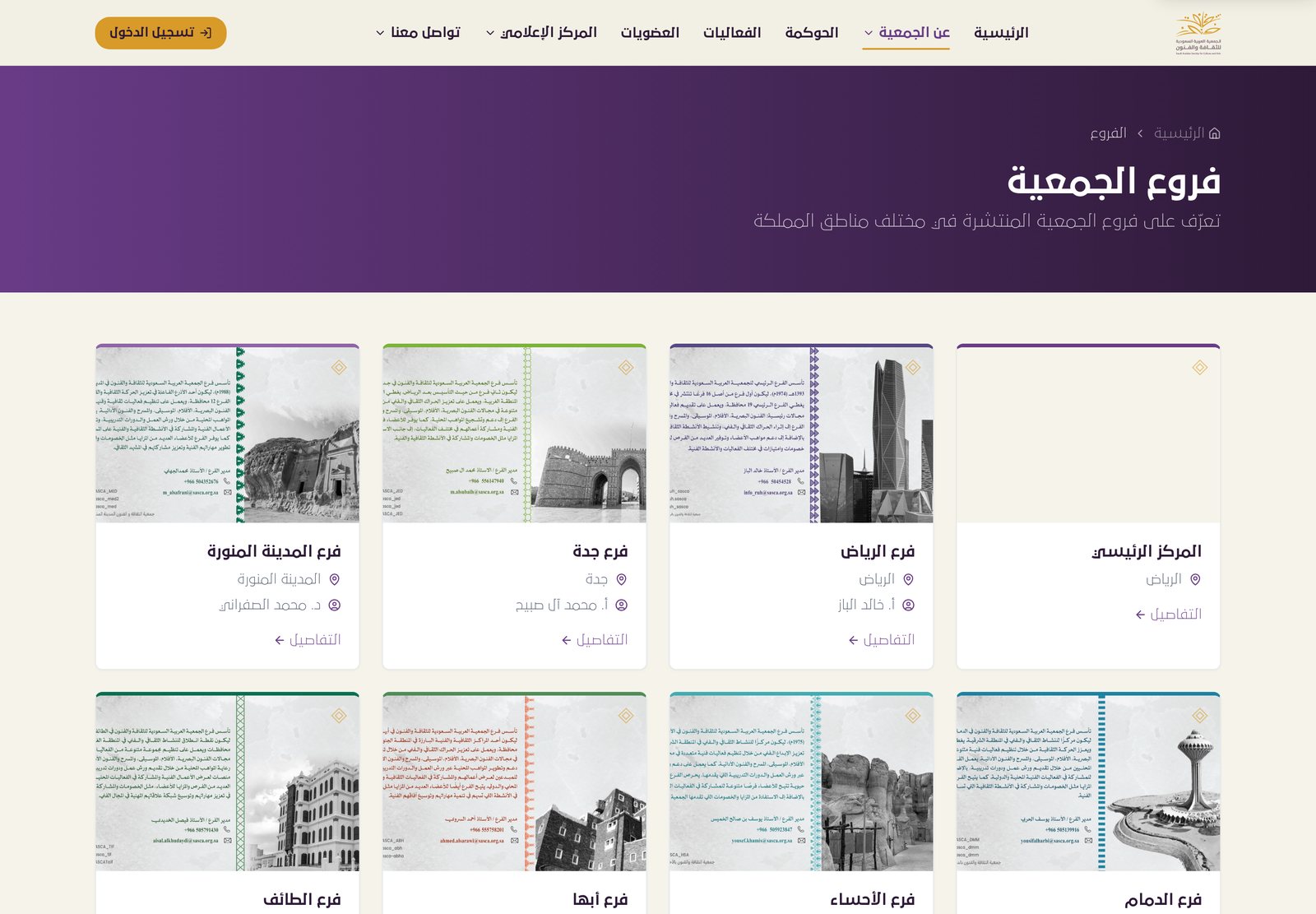Click the فرع أبها card image
Screen dimensions: 1316x914
coord(514,782)
